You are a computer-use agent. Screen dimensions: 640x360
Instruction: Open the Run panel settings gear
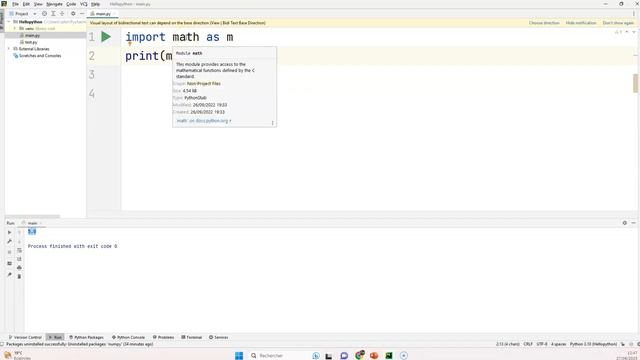tap(624, 223)
